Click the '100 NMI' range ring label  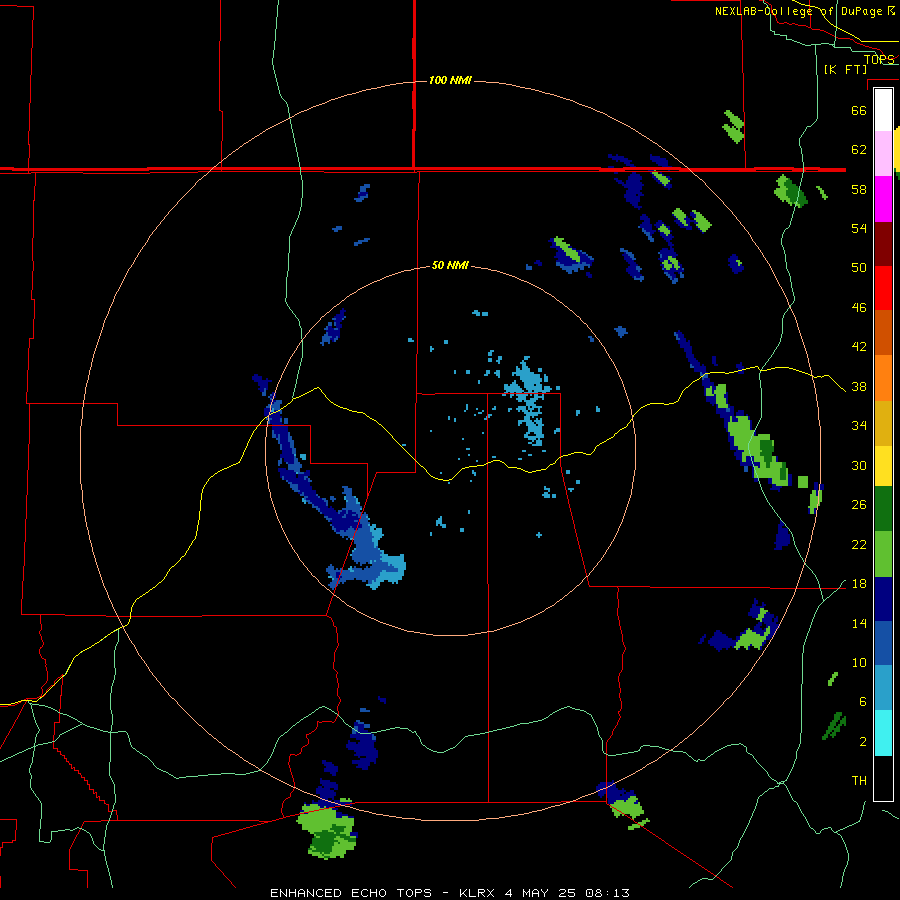tap(450, 80)
